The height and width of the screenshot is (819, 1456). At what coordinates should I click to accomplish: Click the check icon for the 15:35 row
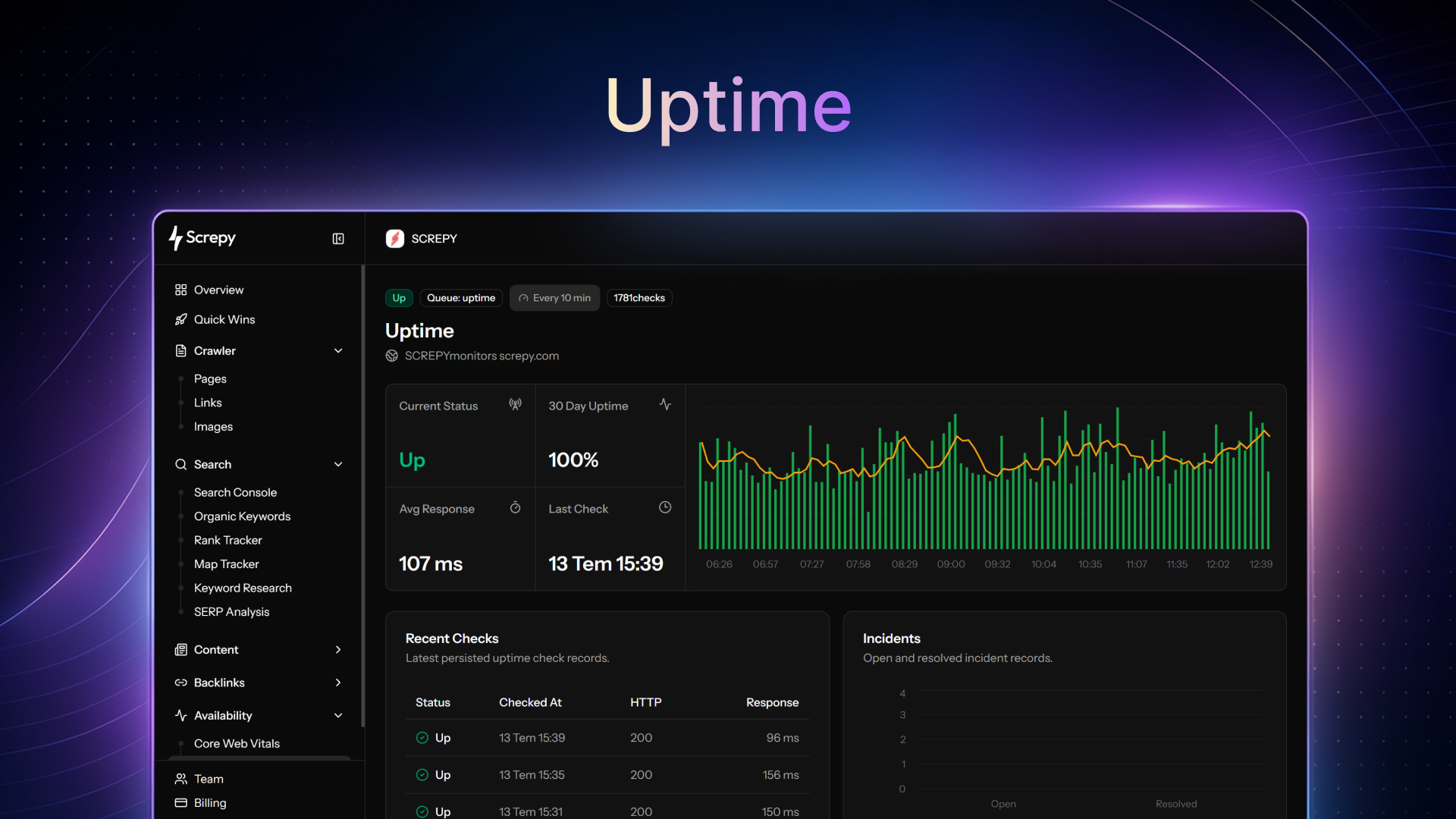(422, 775)
